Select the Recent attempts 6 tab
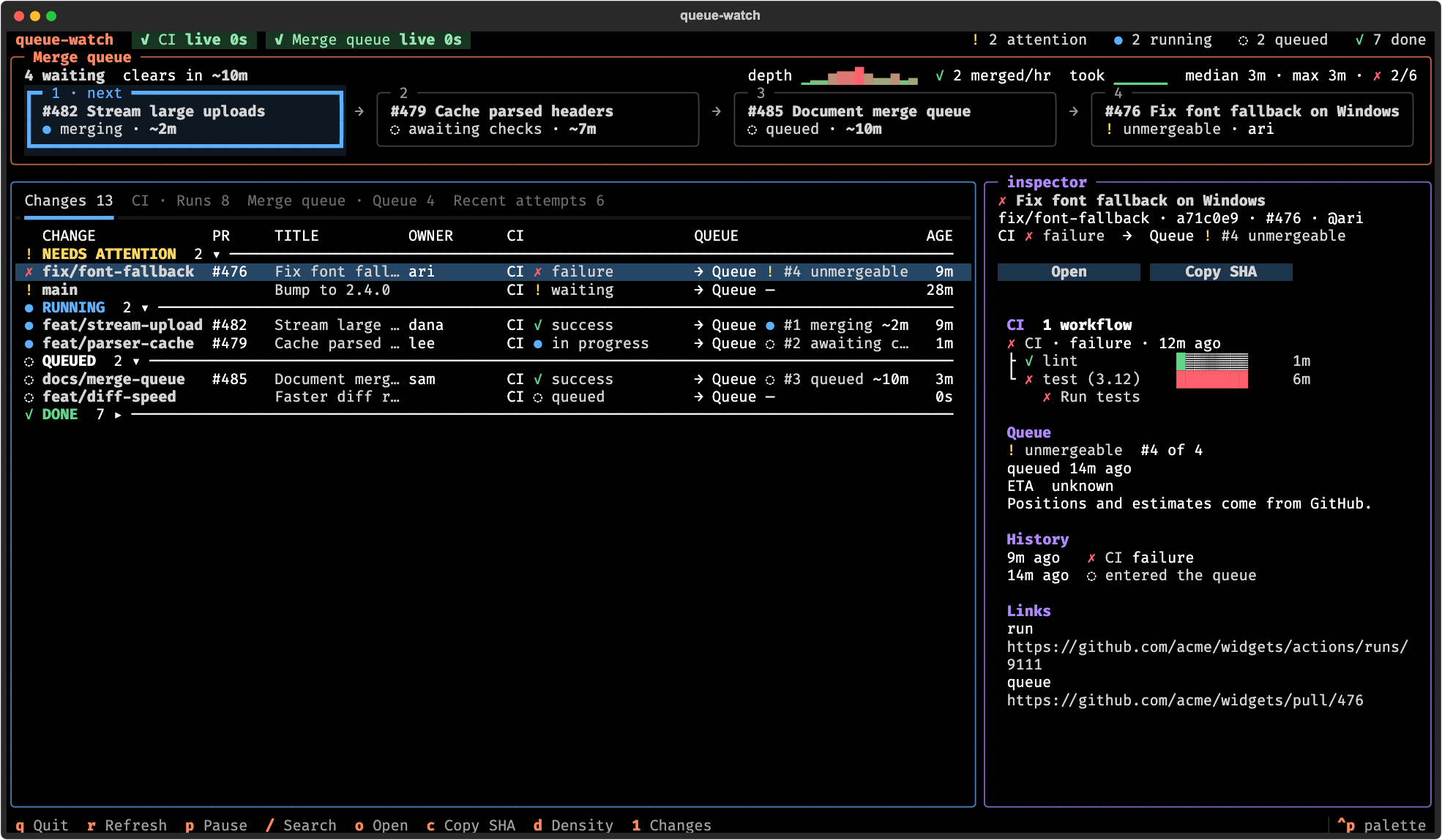The image size is (1442, 840). (x=528, y=201)
